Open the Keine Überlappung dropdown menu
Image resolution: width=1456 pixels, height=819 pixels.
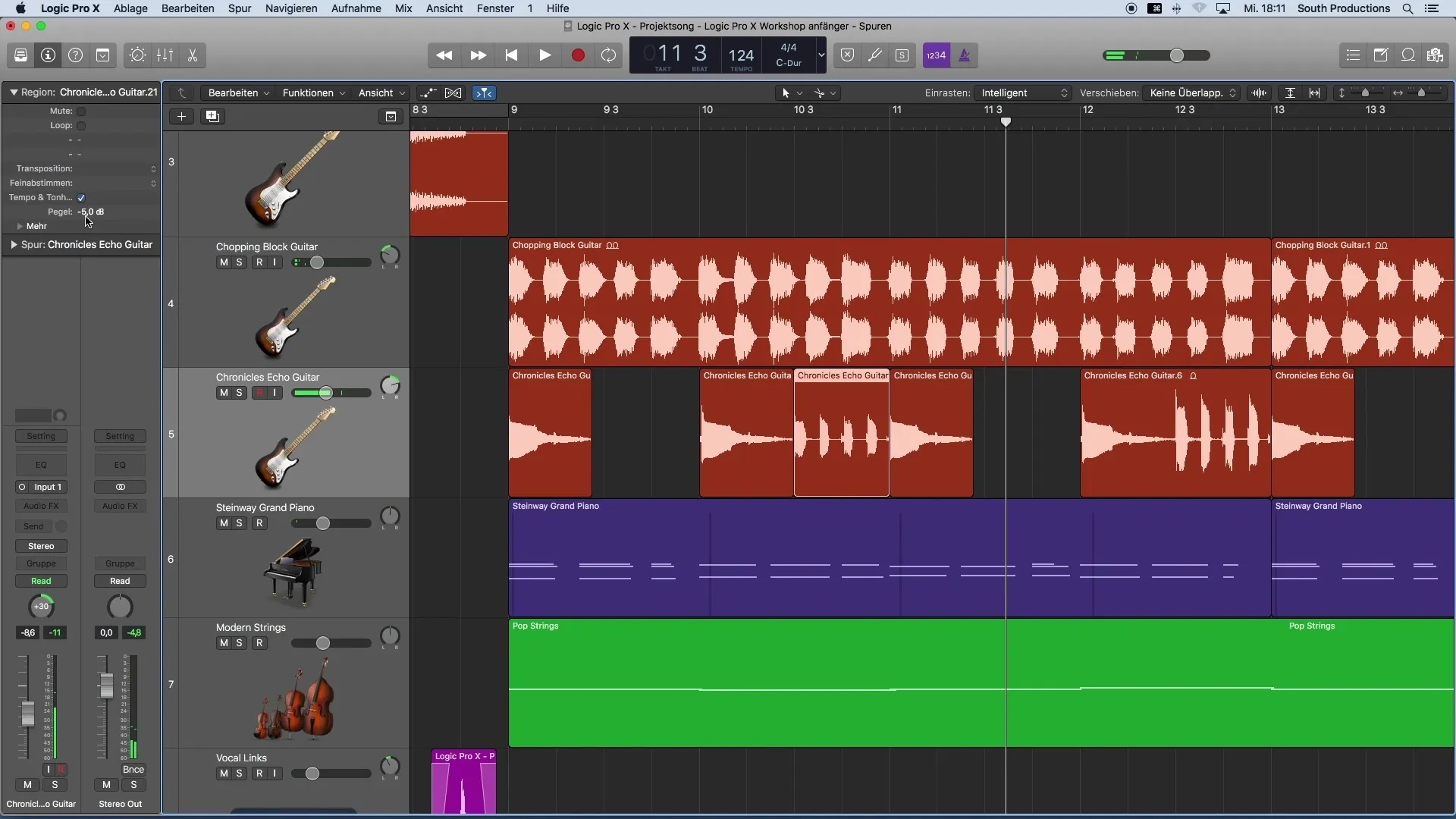click(x=1192, y=92)
